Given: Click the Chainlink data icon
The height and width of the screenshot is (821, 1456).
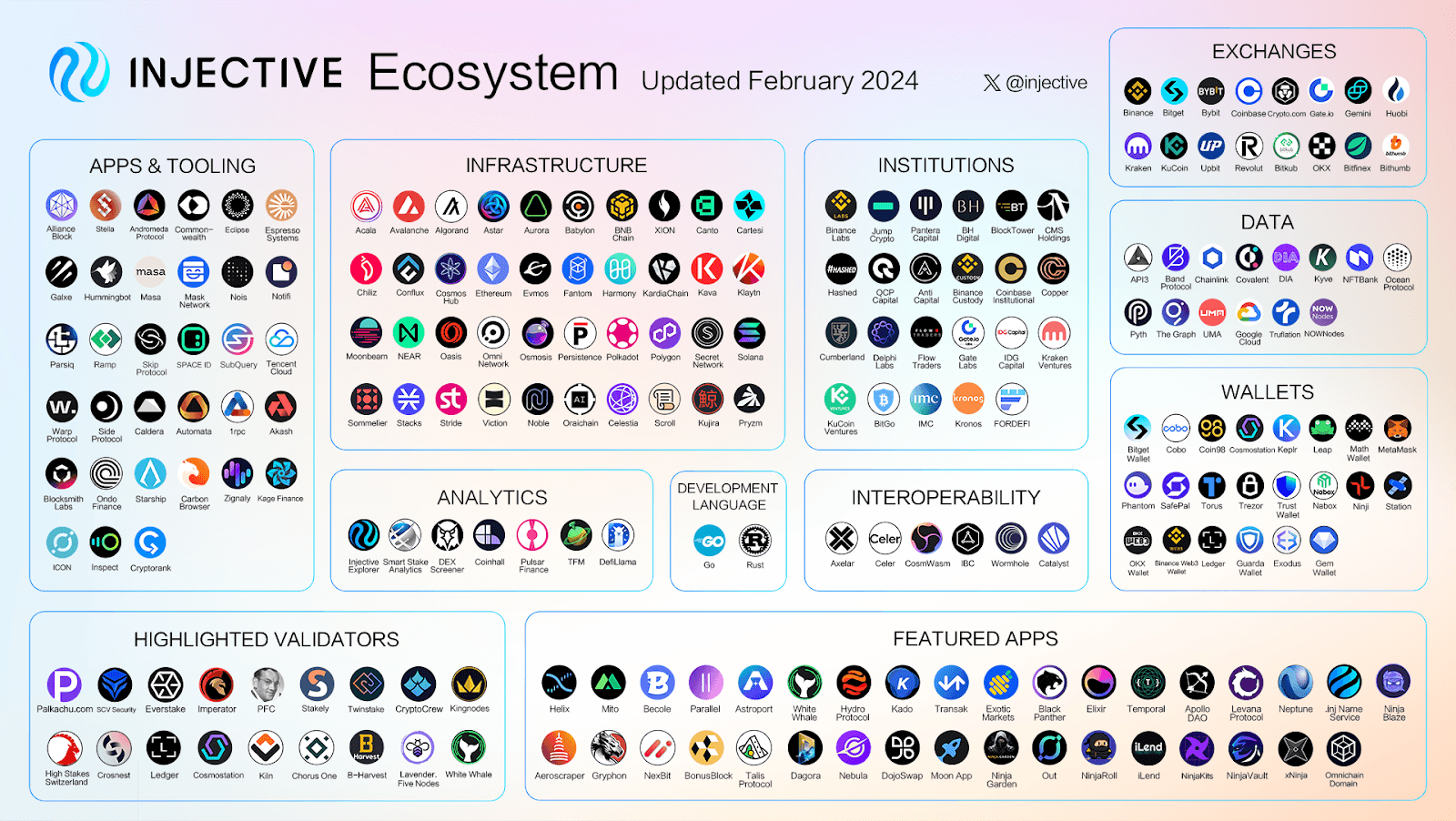Looking at the screenshot, I should (x=1211, y=258).
